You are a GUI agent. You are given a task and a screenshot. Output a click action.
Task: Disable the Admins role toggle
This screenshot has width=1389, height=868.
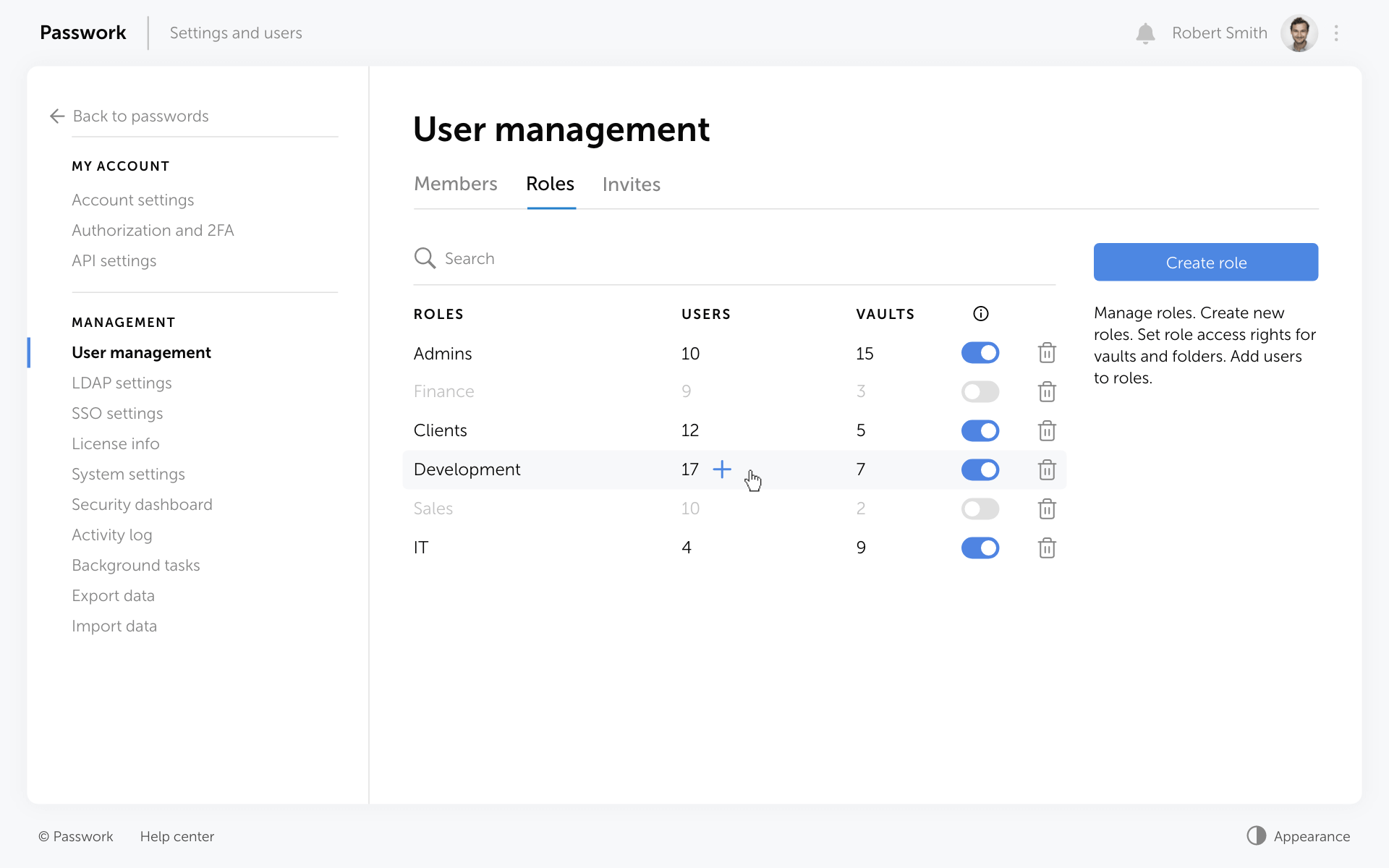point(980,353)
